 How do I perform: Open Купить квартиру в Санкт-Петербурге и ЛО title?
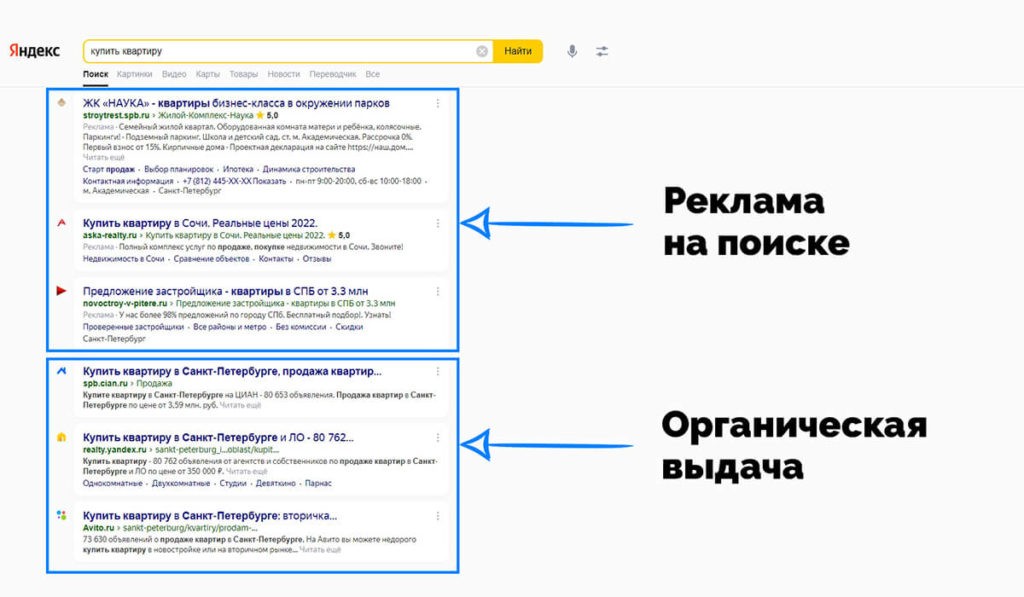tap(218, 437)
